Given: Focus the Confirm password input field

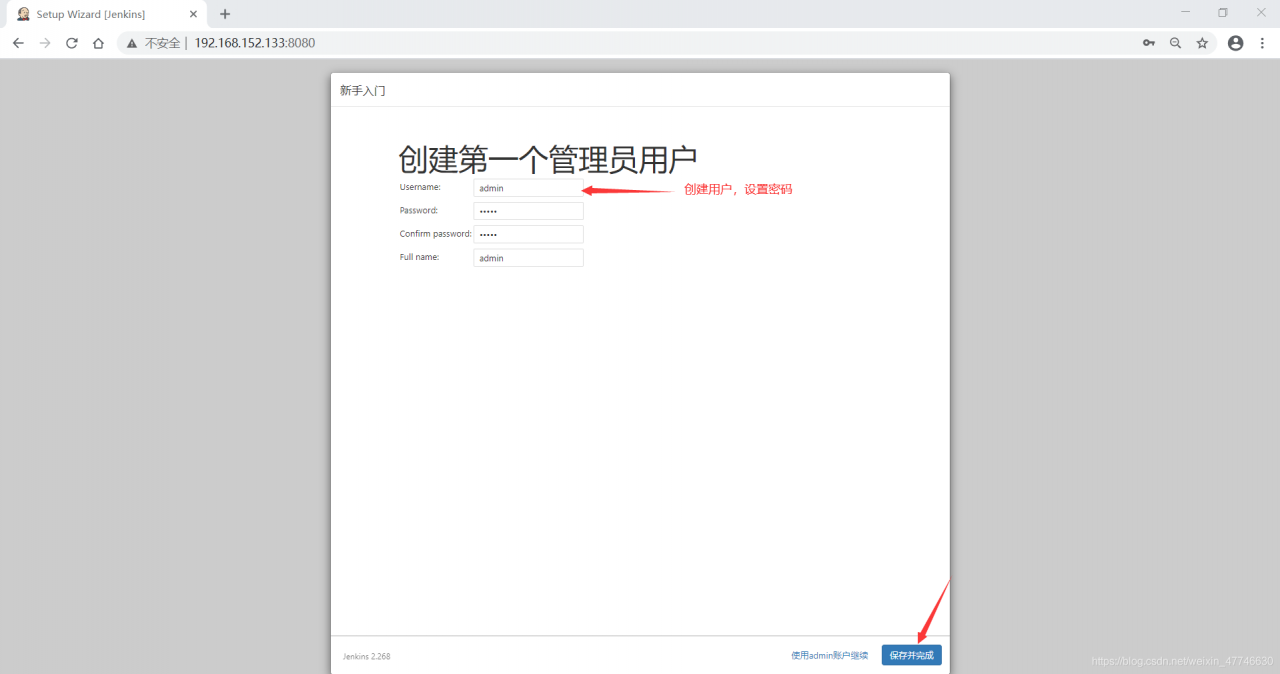Looking at the screenshot, I should click(x=528, y=234).
